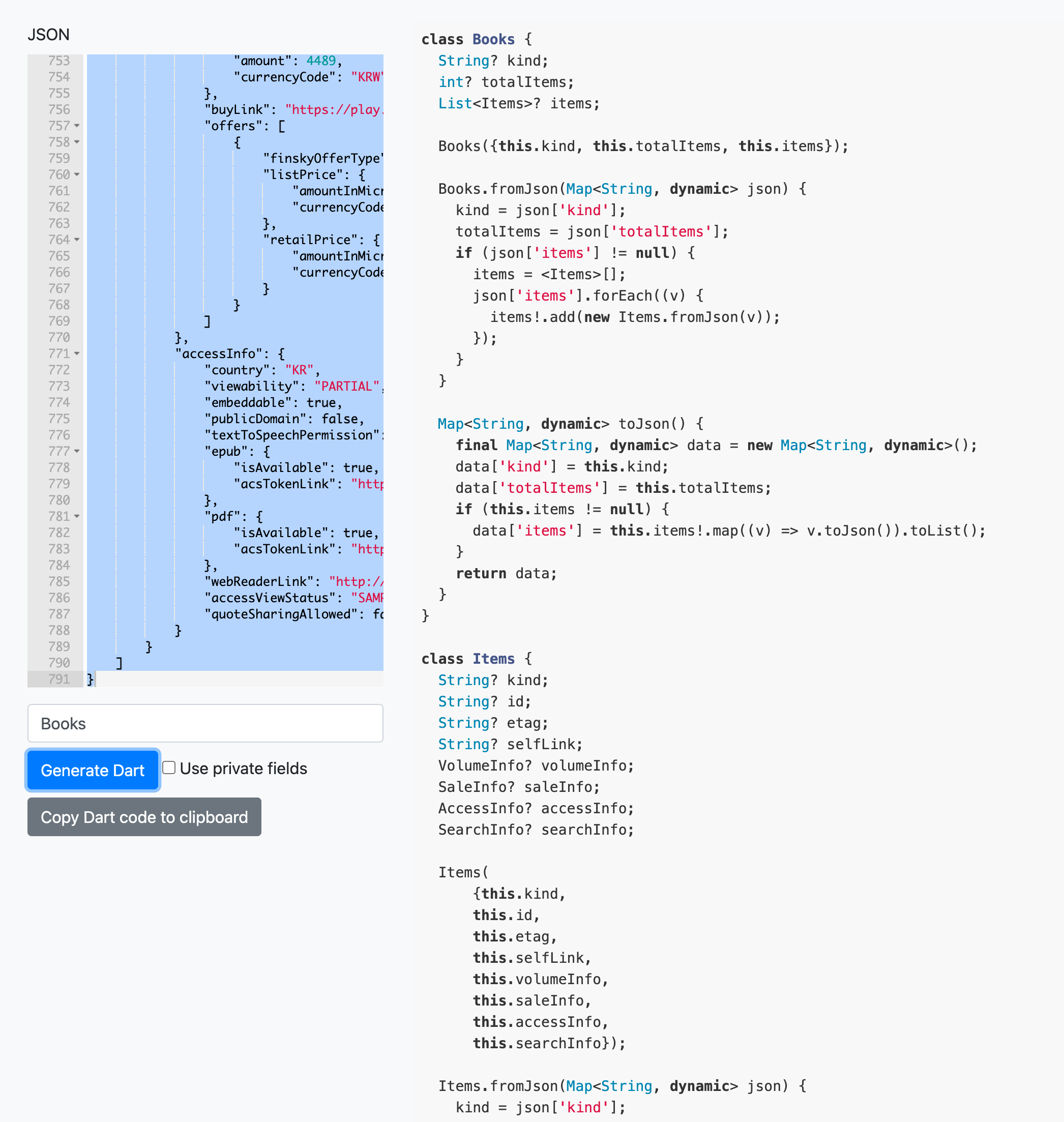The height and width of the screenshot is (1122, 1064).
Task: Click the Generate Dart button
Action: [93, 771]
